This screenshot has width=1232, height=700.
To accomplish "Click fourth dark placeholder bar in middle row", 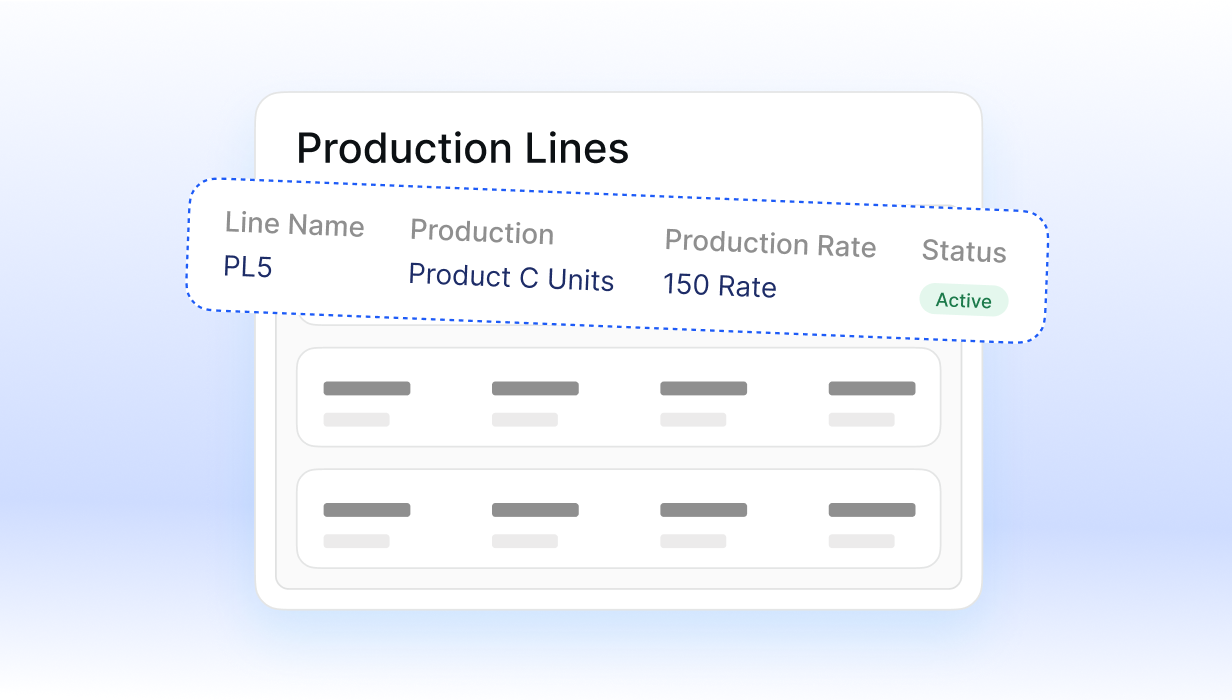I will tap(872, 388).
